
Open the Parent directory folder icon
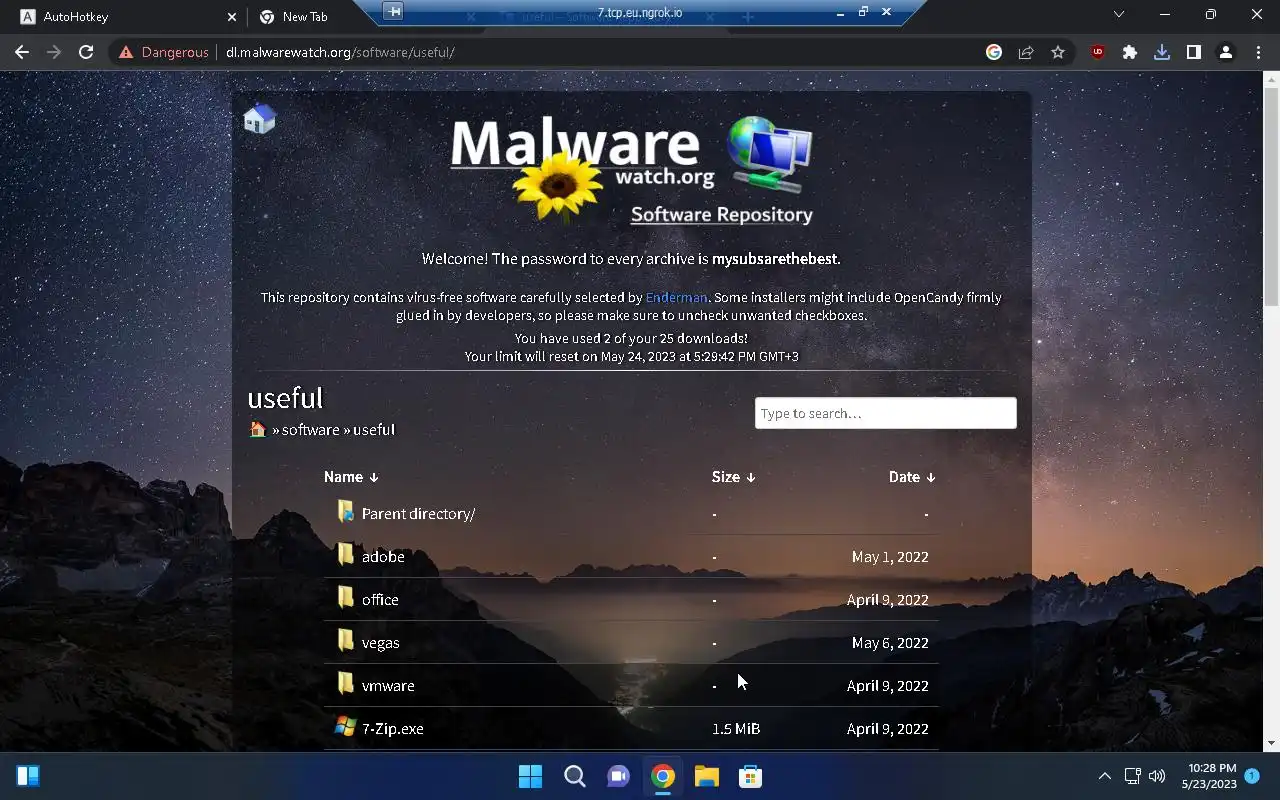[x=345, y=512]
